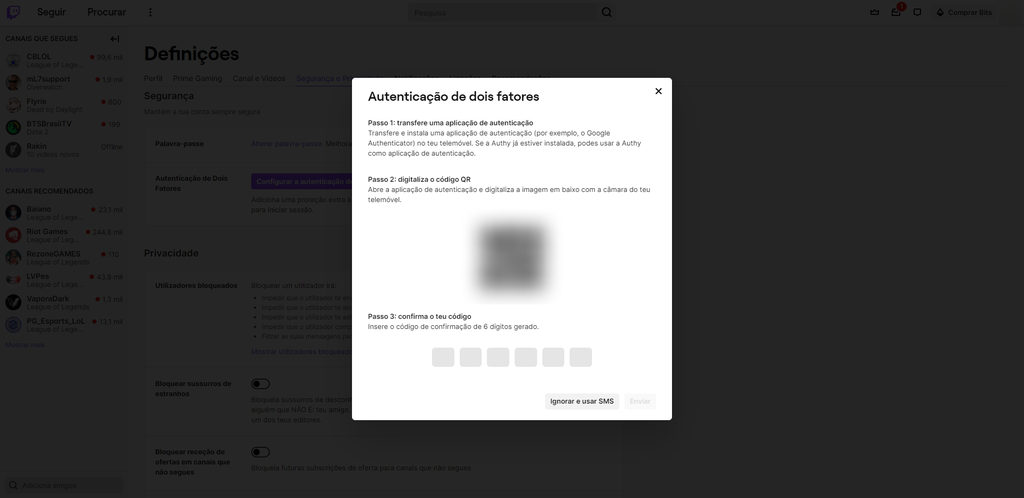The width and height of the screenshot is (1024, 498).
Task: Collapse the followed channels sidebar arrow
Action: click(x=115, y=39)
